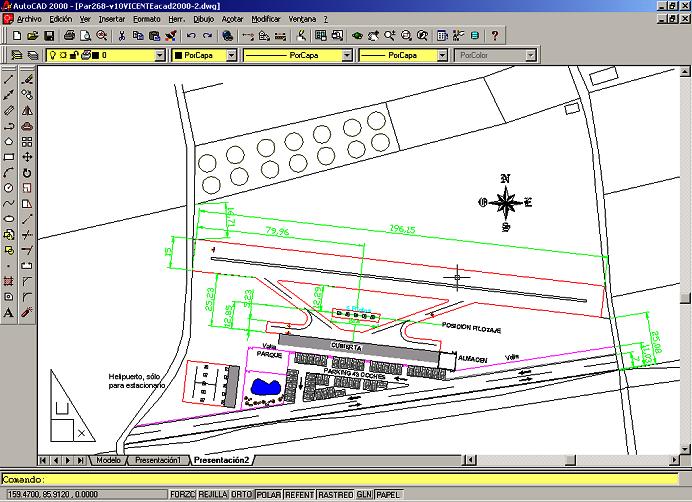Choose the Rectangle draw tool
The image size is (692, 502).
9,157
